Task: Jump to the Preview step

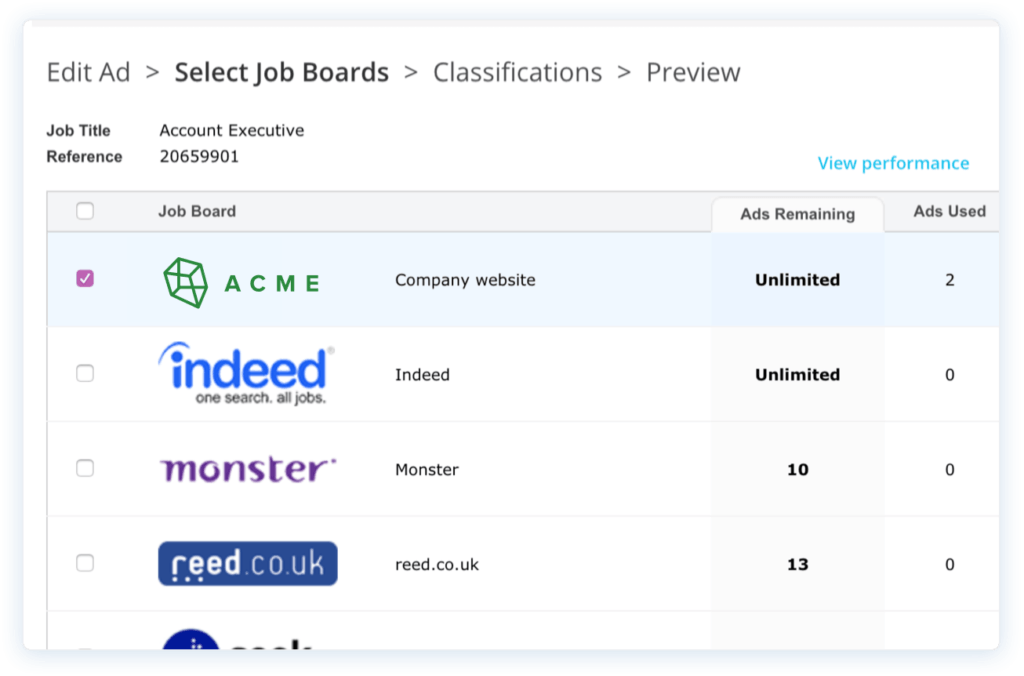Action: (693, 72)
